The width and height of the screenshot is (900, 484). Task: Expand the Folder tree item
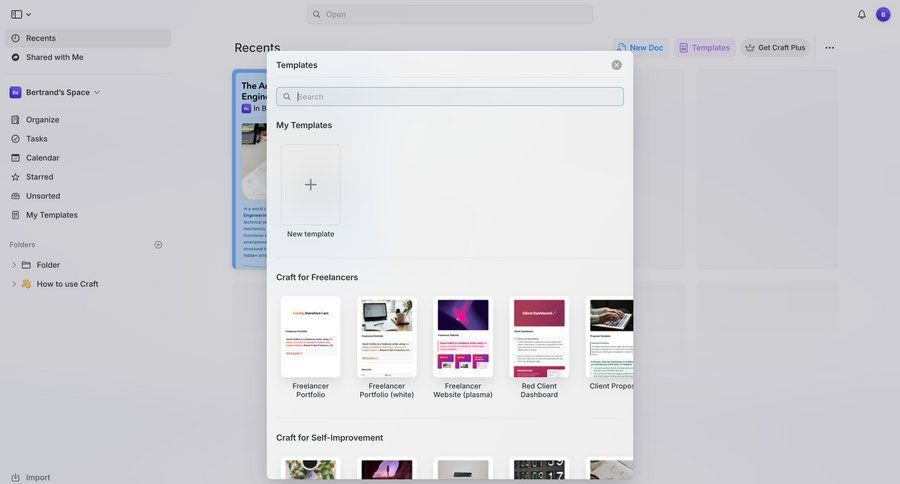click(x=14, y=265)
